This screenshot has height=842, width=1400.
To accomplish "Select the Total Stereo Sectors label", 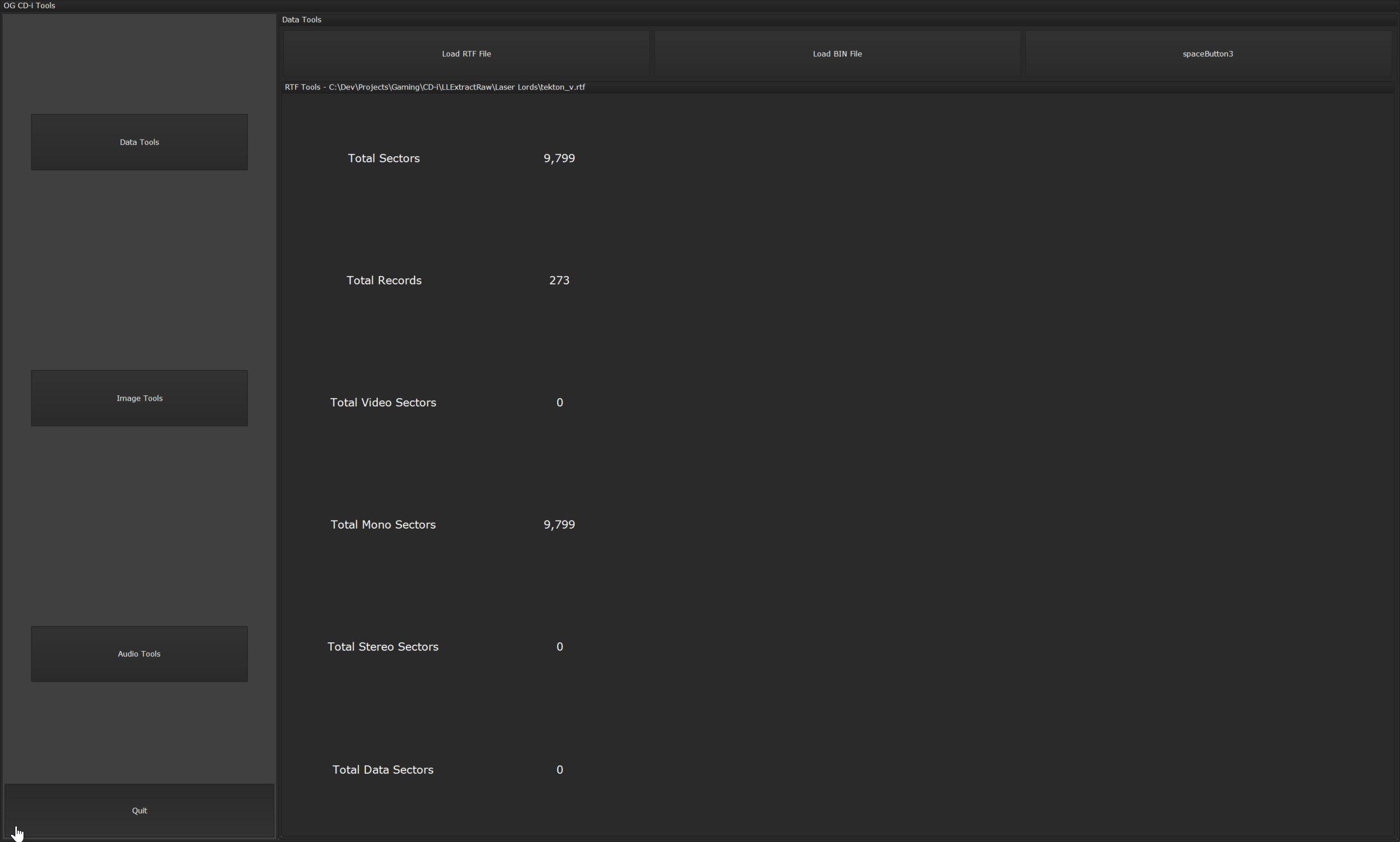I will pyautogui.click(x=382, y=647).
